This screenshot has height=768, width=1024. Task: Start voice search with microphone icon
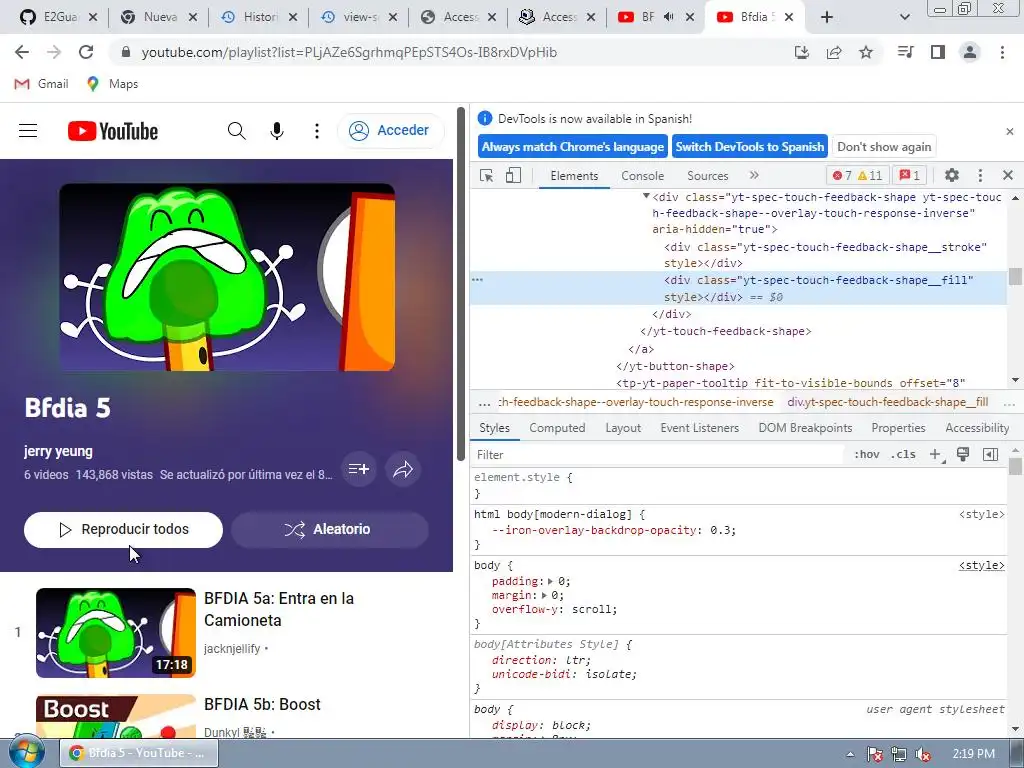click(x=277, y=131)
